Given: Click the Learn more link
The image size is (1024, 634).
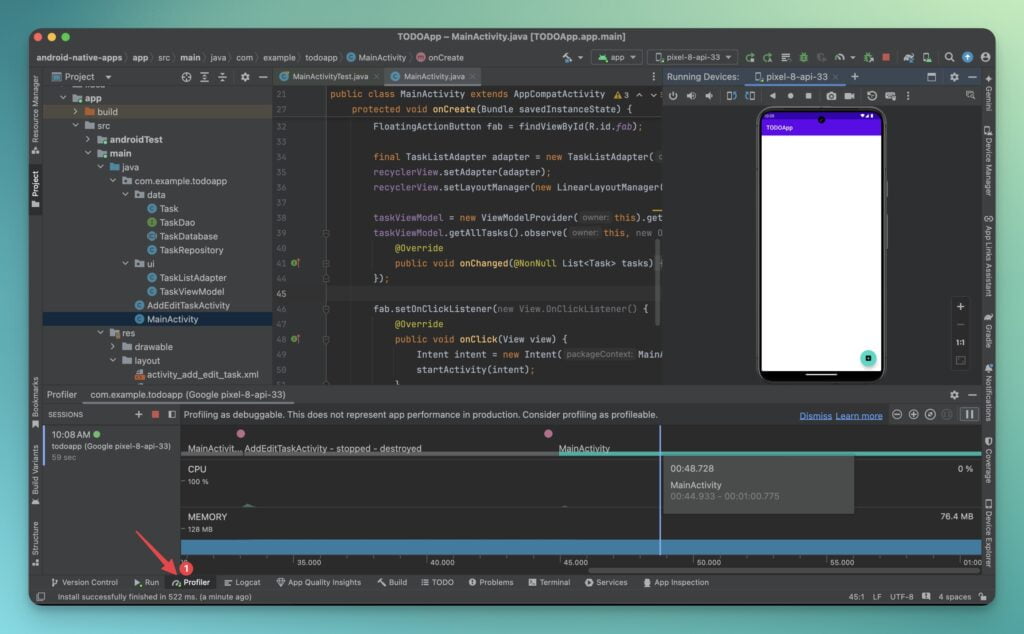Looking at the screenshot, I should coord(859,416).
